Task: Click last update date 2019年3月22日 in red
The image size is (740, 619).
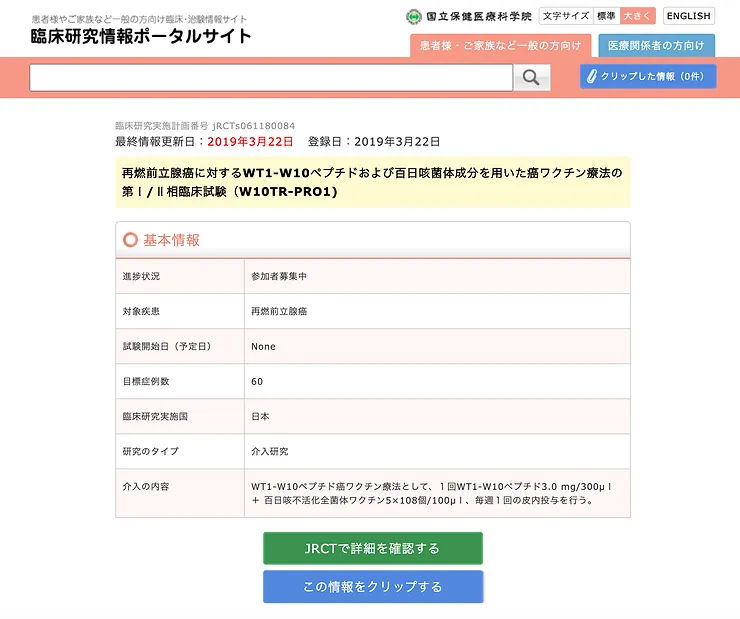Action: pyautogui.click(x=250, y=142)
